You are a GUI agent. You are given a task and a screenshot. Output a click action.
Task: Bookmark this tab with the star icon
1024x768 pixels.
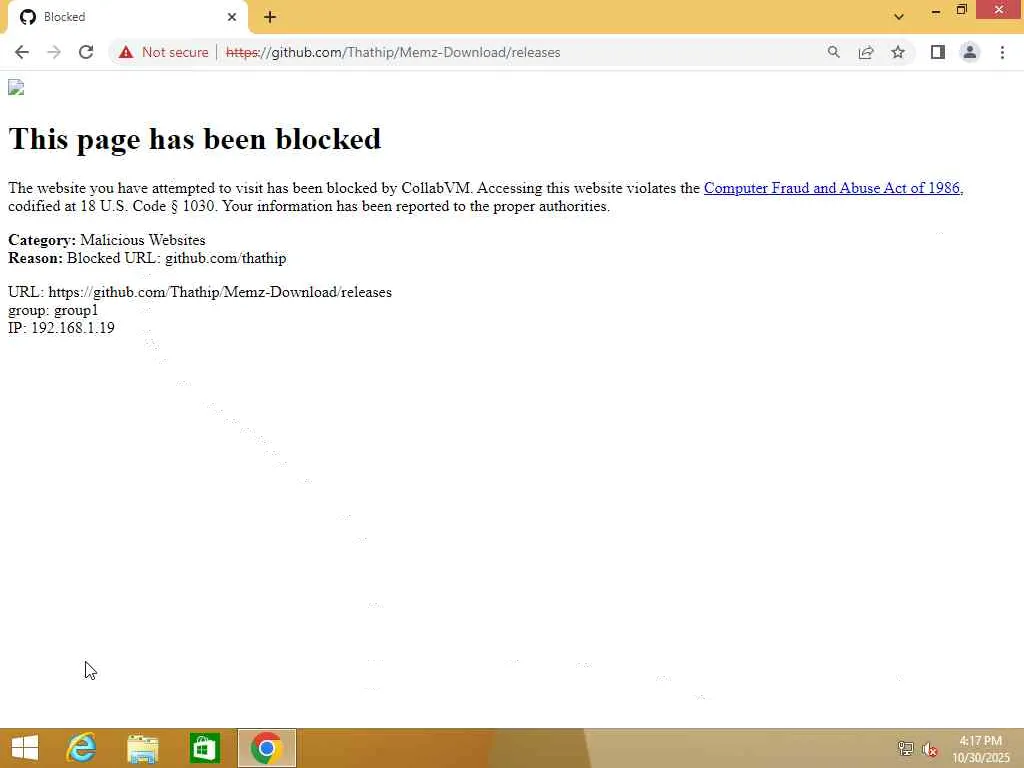[898, 52]
